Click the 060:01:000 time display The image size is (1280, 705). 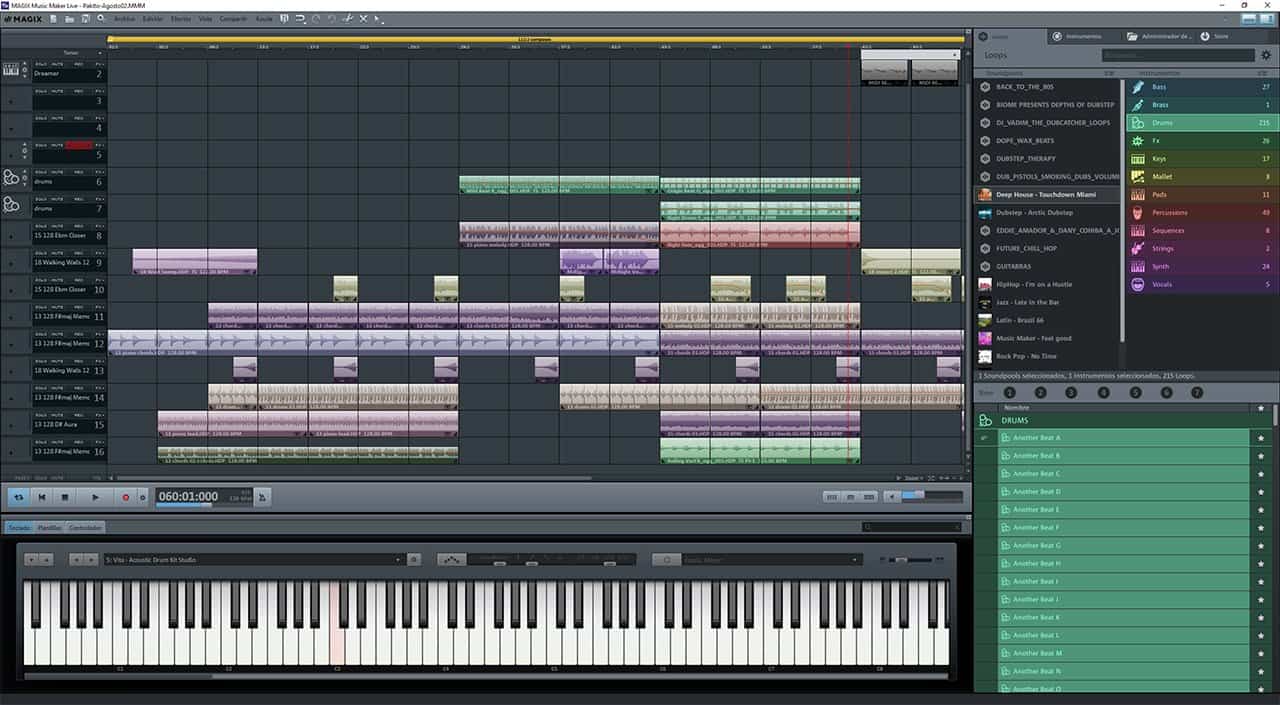tap(188, 497)
